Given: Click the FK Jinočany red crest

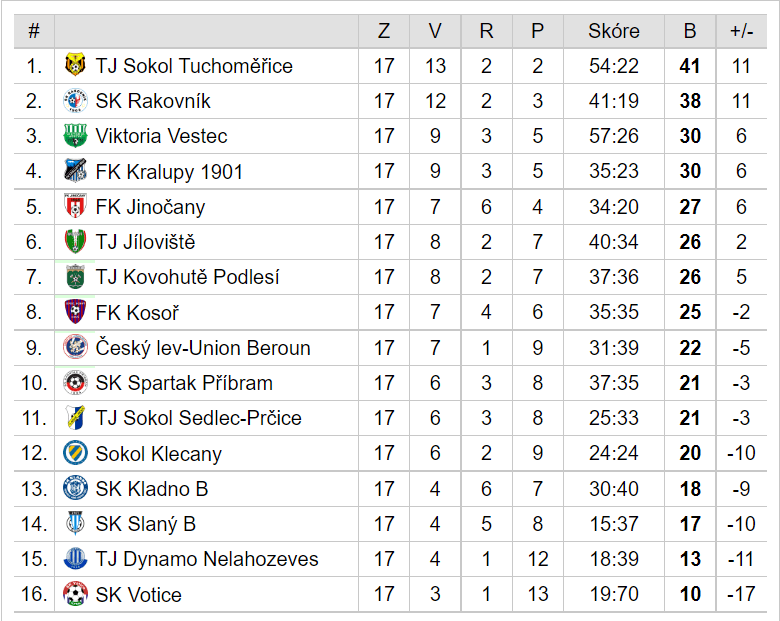Looking at the screenshot, I should 75,206.
